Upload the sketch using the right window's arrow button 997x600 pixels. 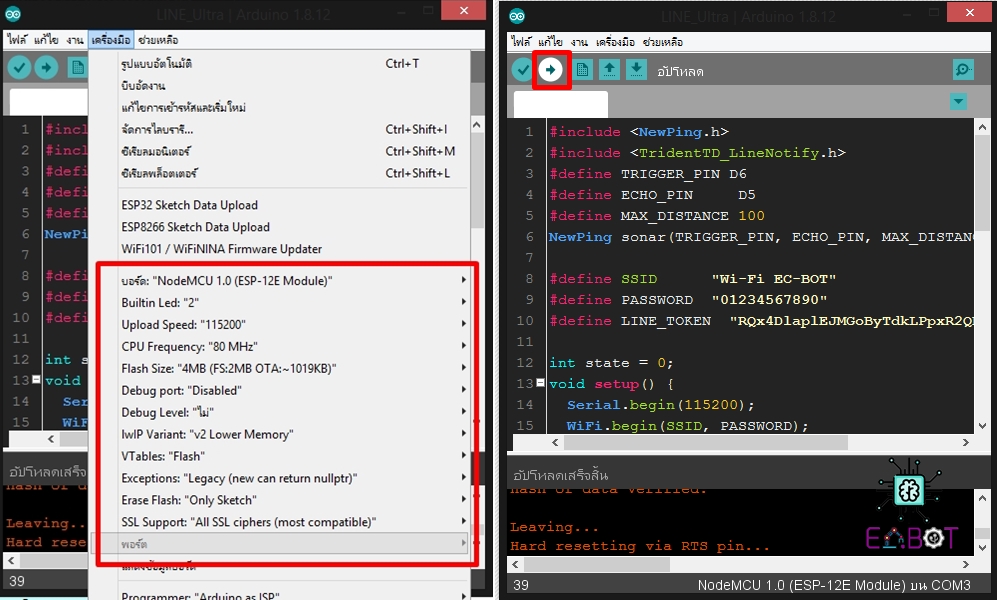coord(551,69)
